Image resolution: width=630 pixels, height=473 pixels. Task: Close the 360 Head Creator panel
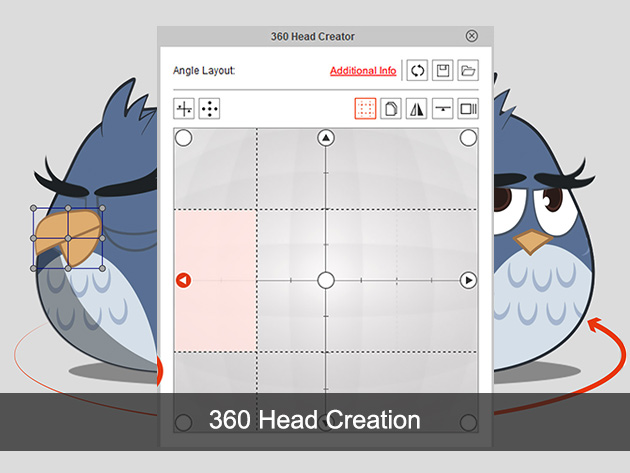[x=472, y=36]
